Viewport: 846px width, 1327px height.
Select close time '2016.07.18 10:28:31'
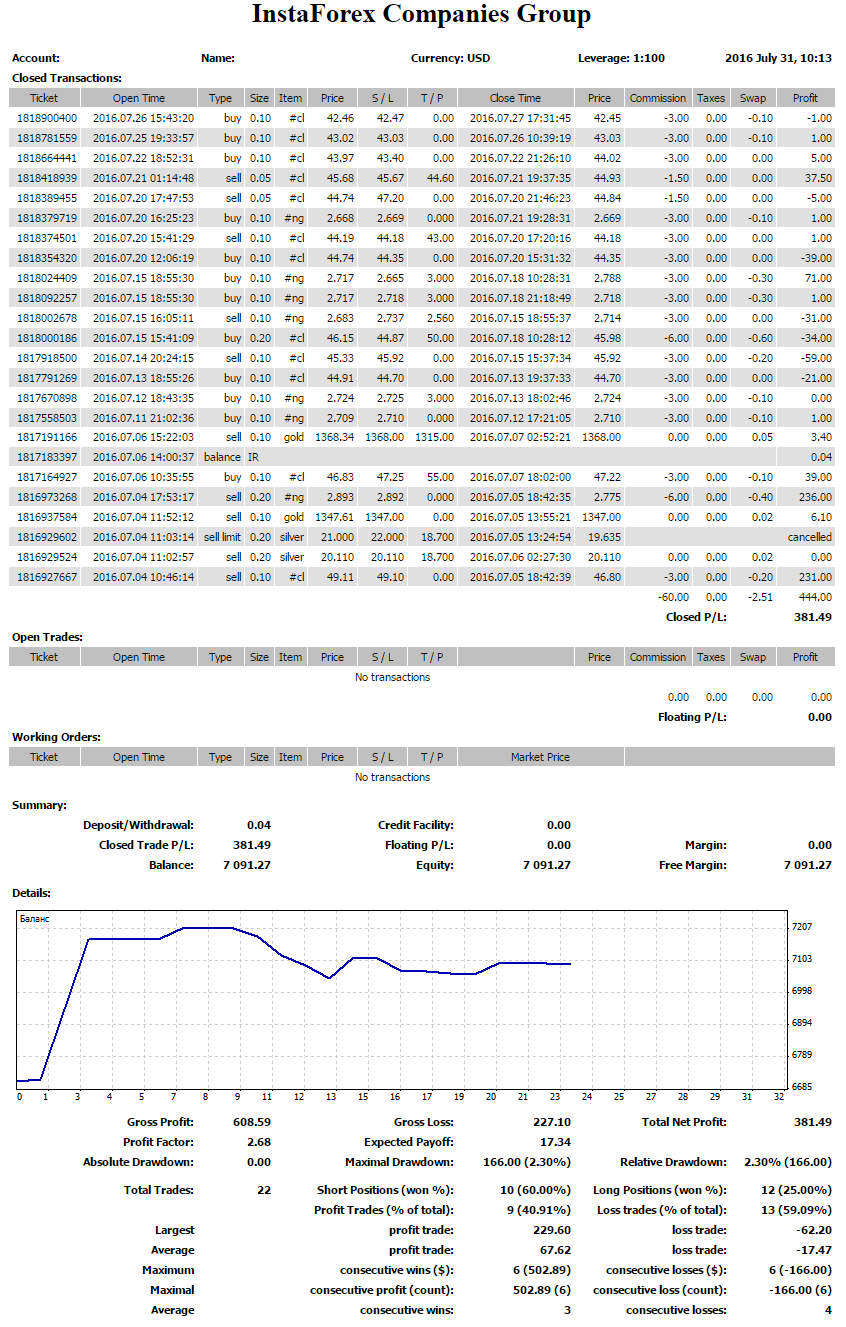520,278
